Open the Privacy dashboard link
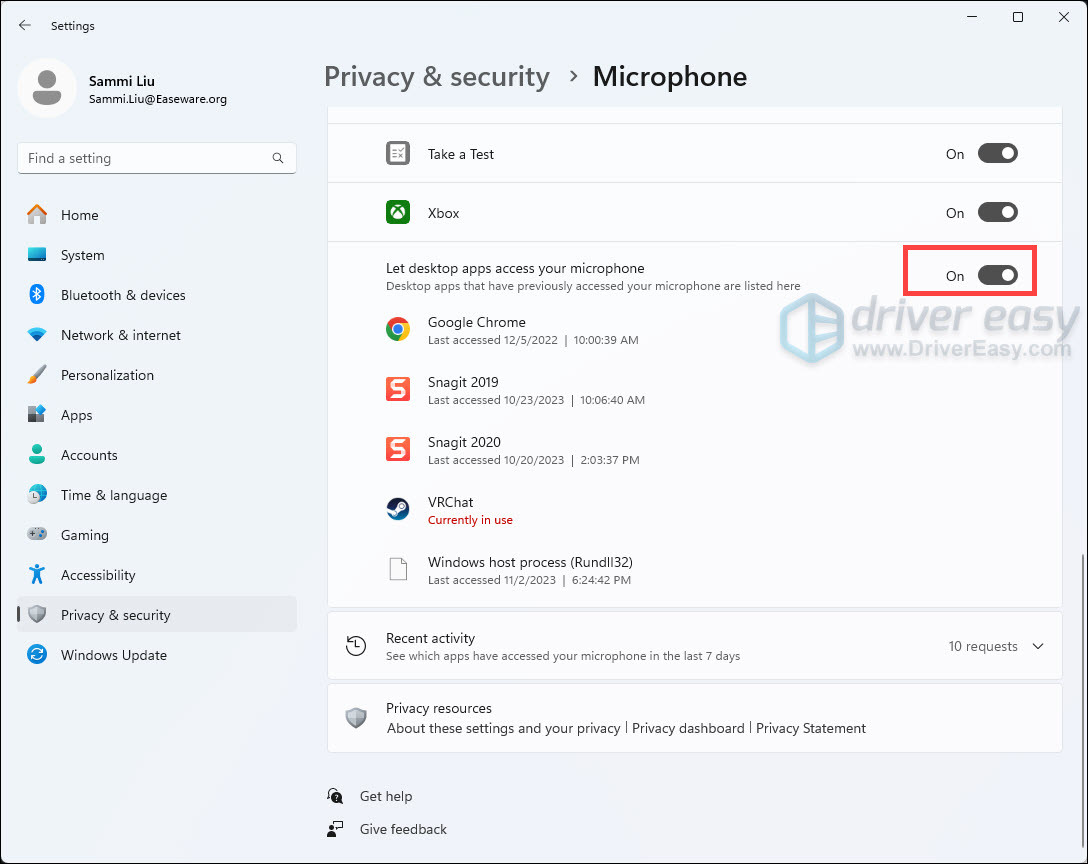 pyautogui.click(x=688, y=728)
